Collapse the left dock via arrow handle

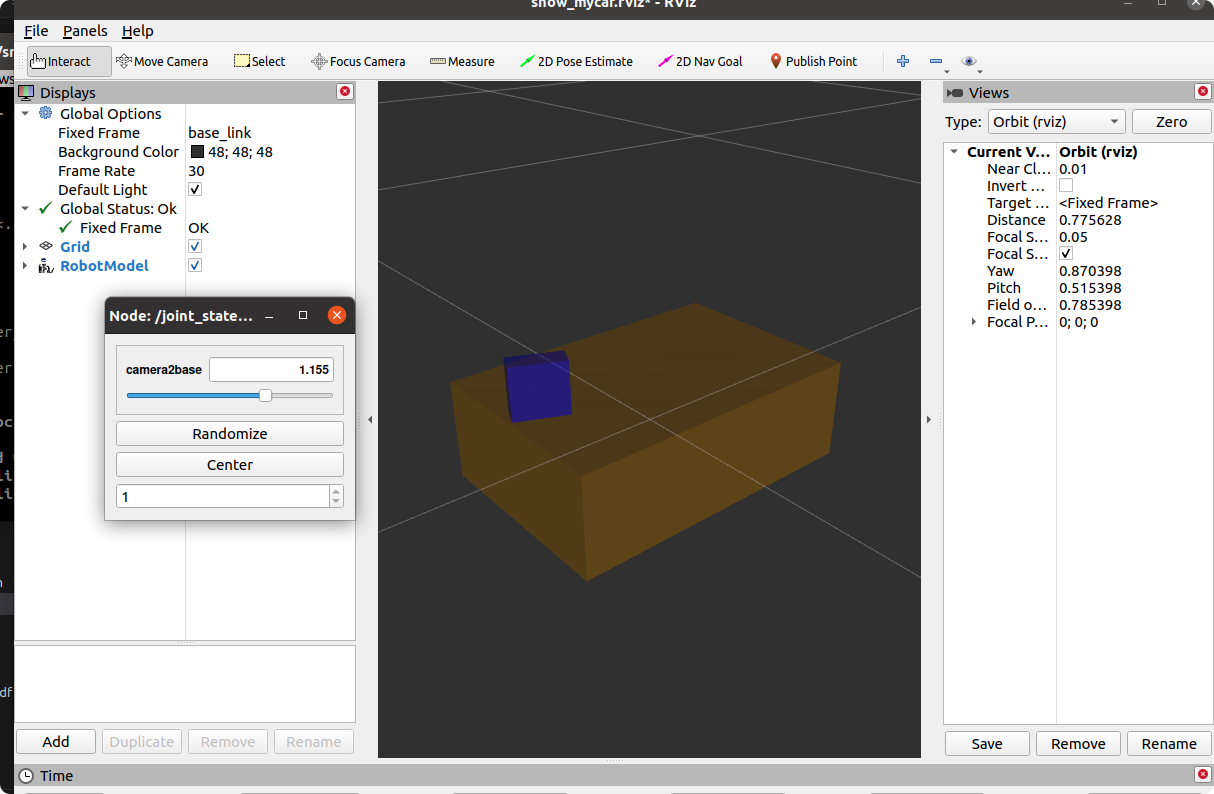370,420
